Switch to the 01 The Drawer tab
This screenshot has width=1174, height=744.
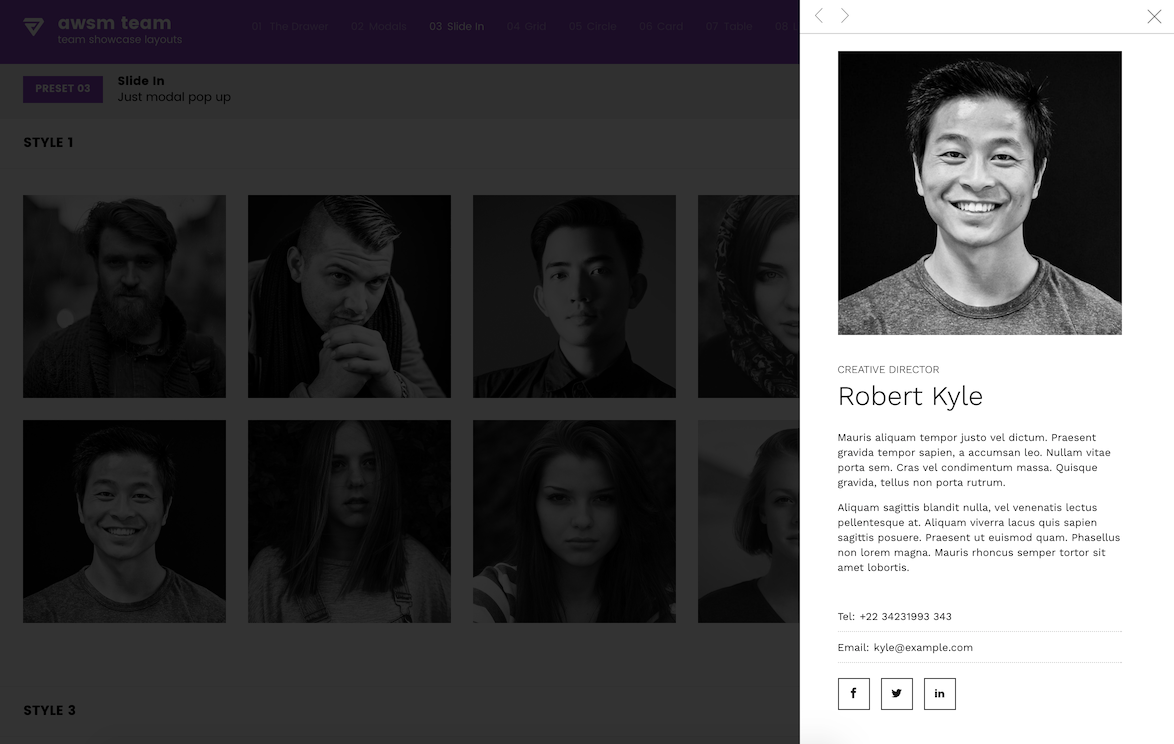(290, 27)
